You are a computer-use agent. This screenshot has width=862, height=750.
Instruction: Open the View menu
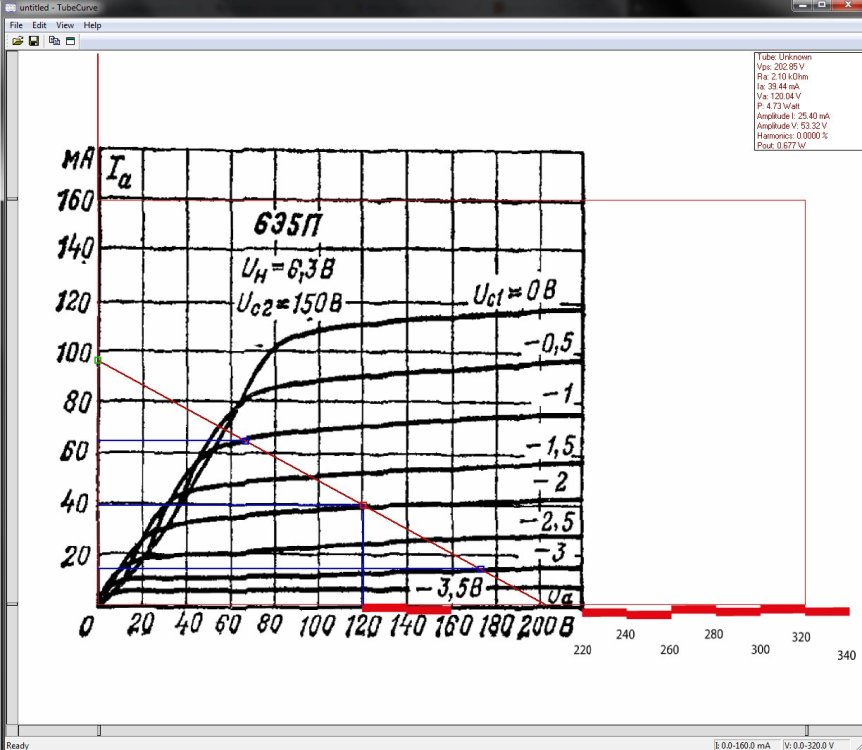pyautogui.click(x=65, y=24)
